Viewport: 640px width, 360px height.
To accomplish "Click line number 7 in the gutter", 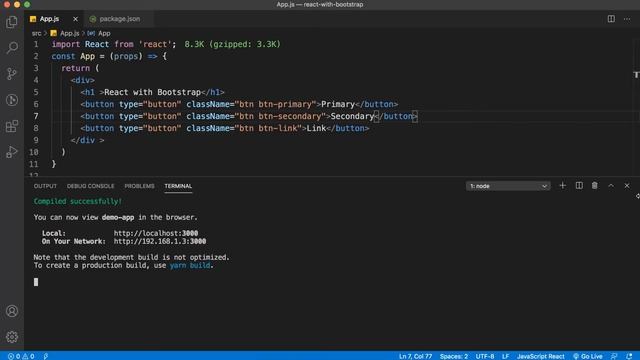I will point(36,116).
